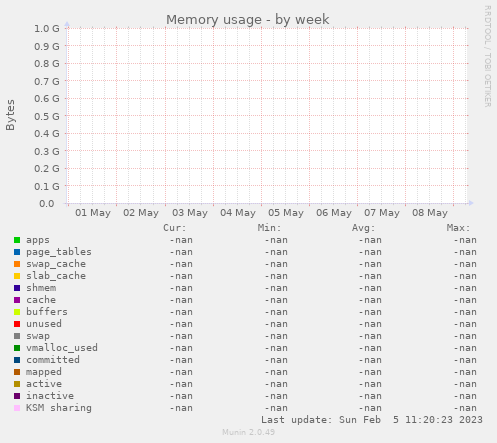Image resolution: width=497 pixels, height=443 pixels.
Task: Click the 'Max:' column header
Action: [458, 228]
